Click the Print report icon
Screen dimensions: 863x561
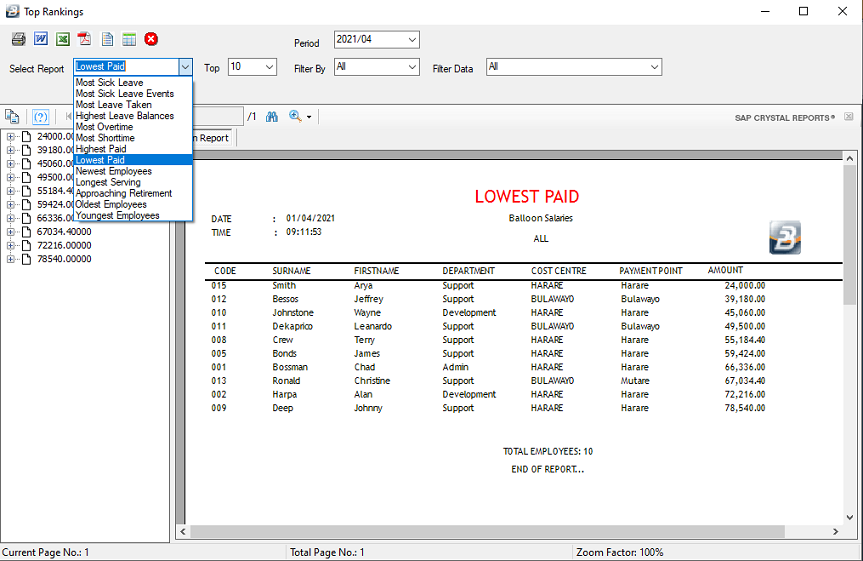pyautogui.click(x=19, y=39)
